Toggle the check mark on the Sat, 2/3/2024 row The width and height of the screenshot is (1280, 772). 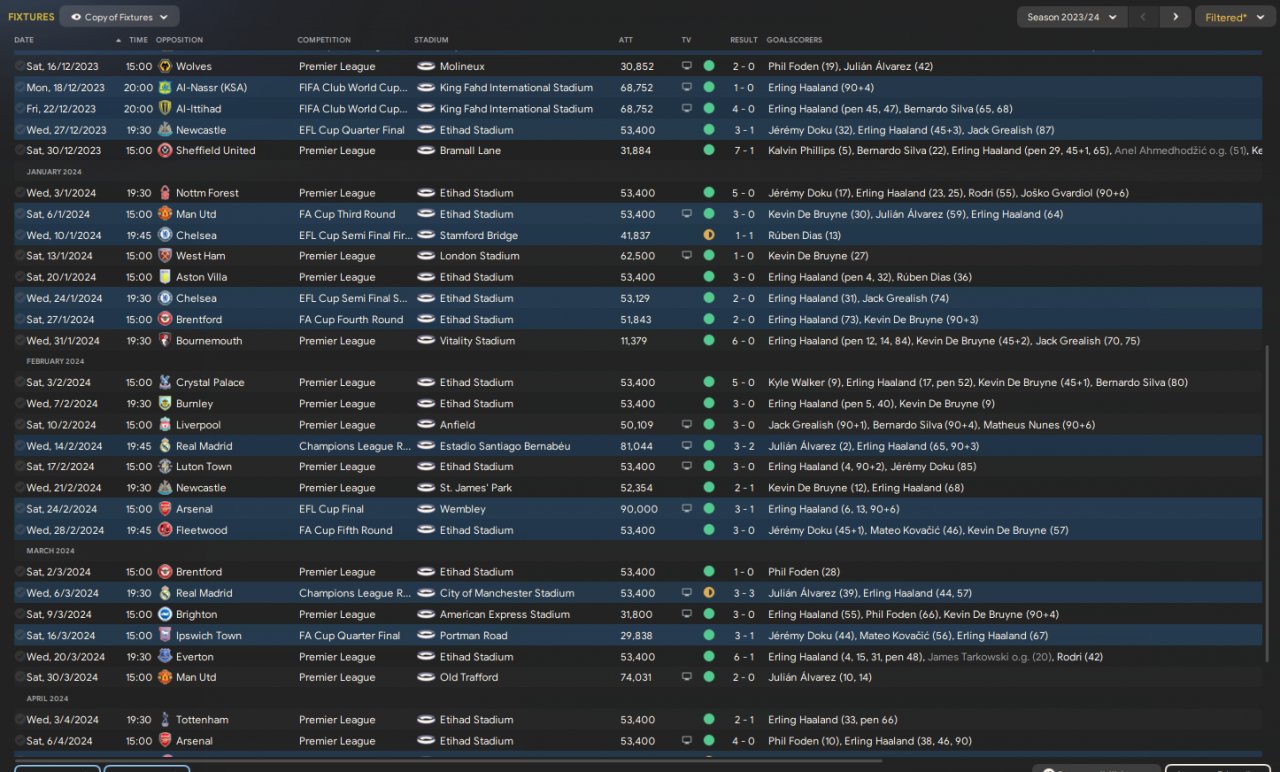point(20,572)
